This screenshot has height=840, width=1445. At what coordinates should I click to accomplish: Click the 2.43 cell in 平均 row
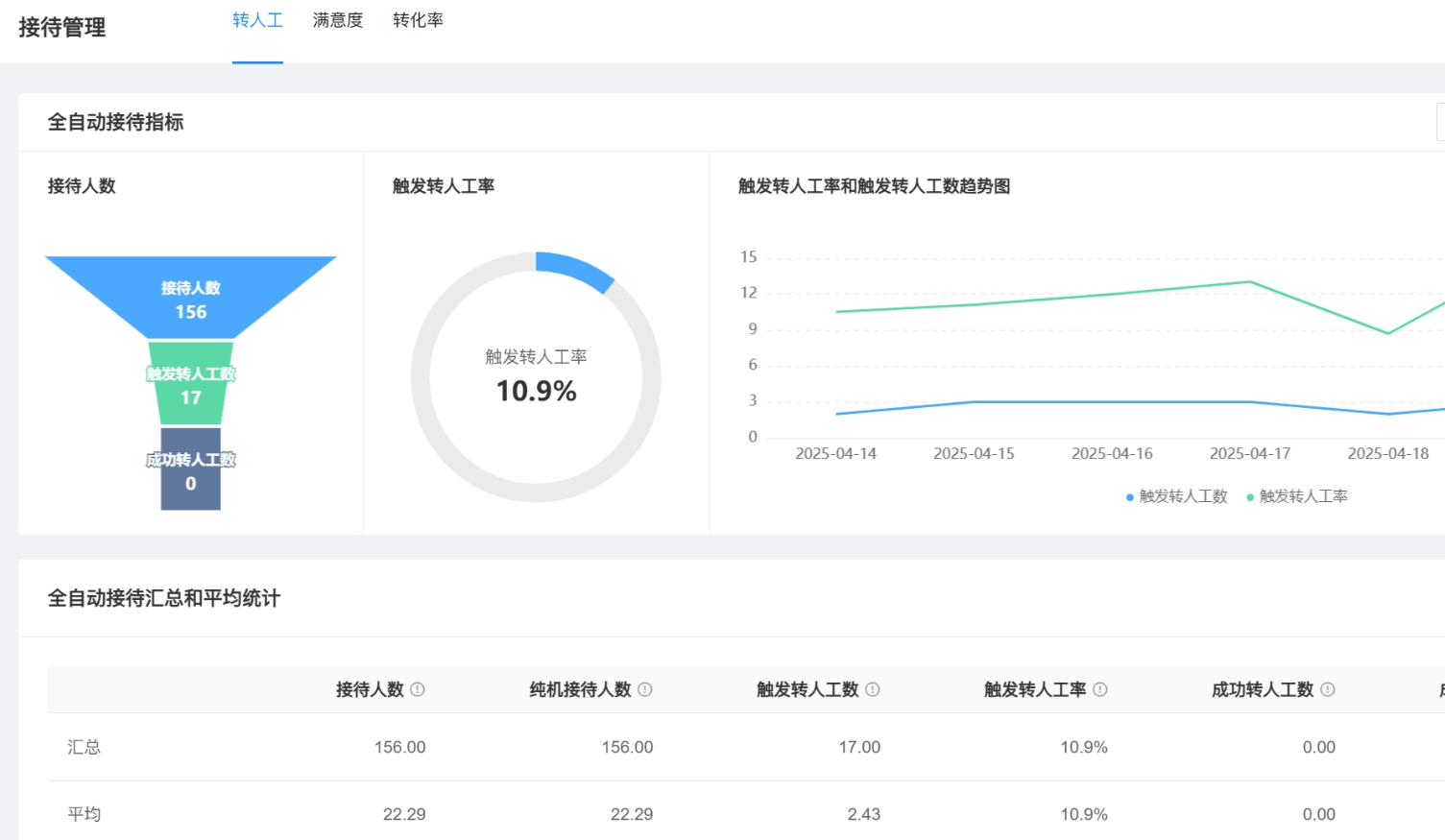pos(864,814)
